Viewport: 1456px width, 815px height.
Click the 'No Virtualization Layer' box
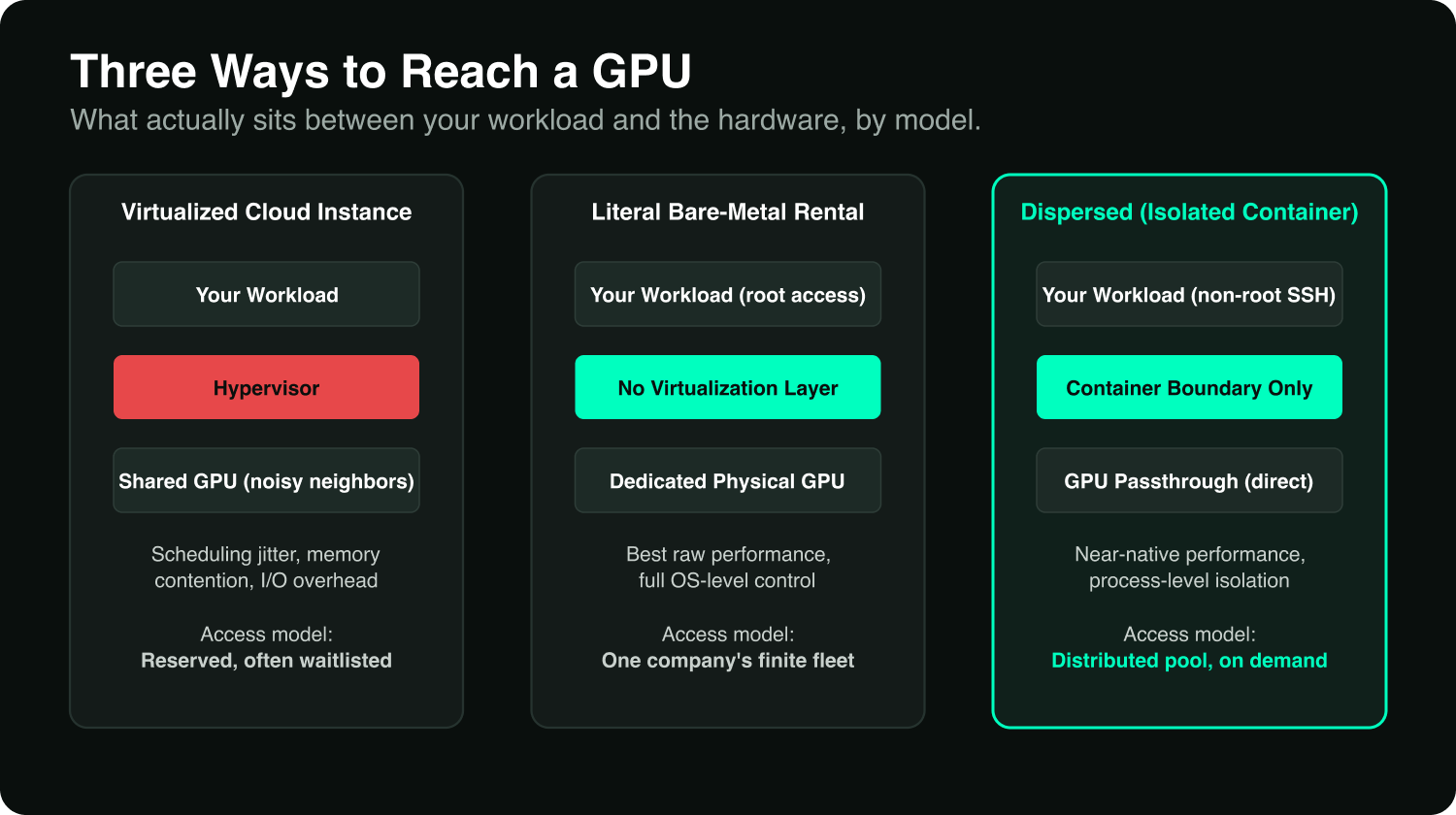pos(728,387)
